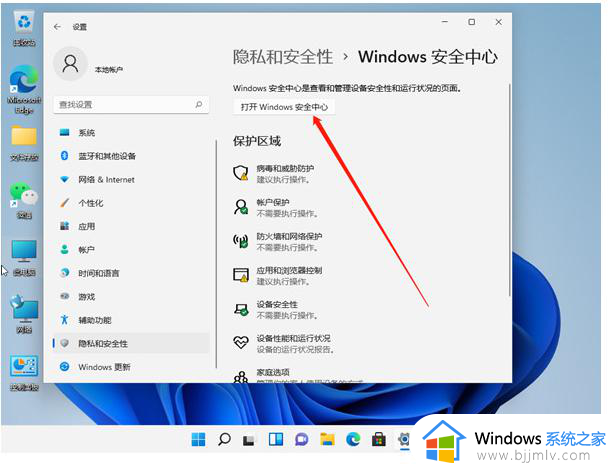Open the Windows Start menu
Viewport: 611px width, 469px height.
[x=198, y=439]
